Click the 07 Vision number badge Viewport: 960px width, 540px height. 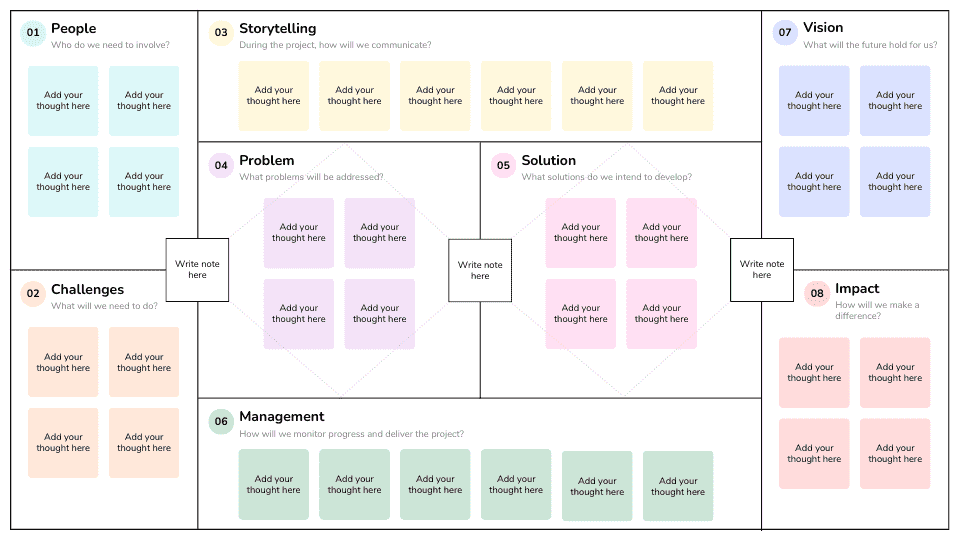(785, 32)
